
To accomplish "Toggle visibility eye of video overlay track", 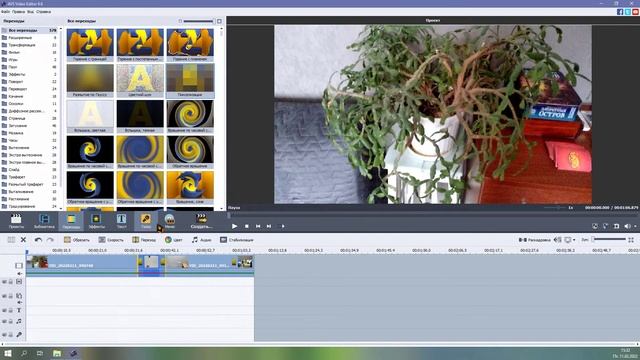I will pyautogui.click(x=4, y=296).
